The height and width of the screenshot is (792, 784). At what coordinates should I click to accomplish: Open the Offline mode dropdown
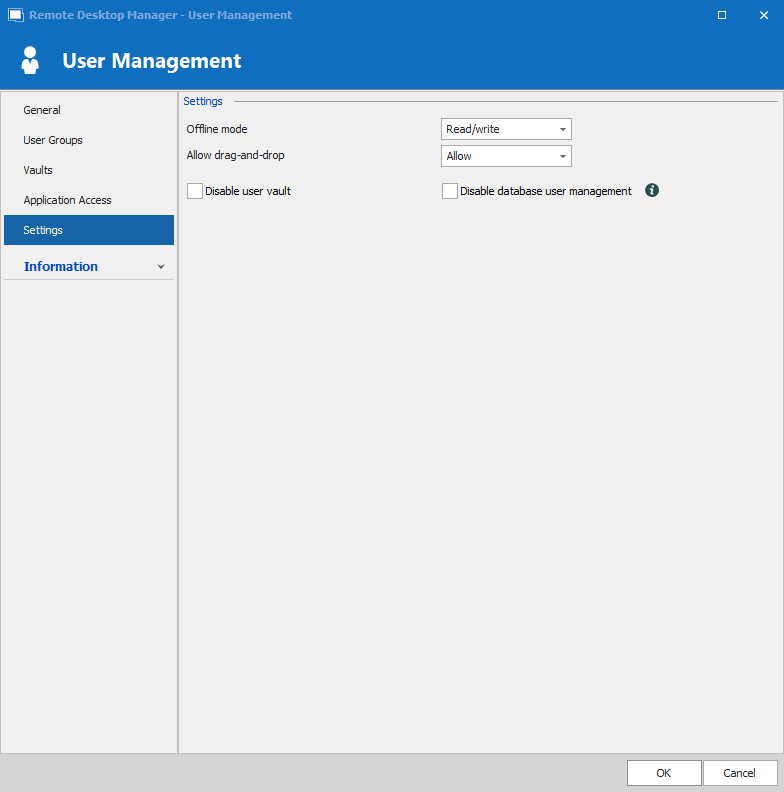click(506, 129)
